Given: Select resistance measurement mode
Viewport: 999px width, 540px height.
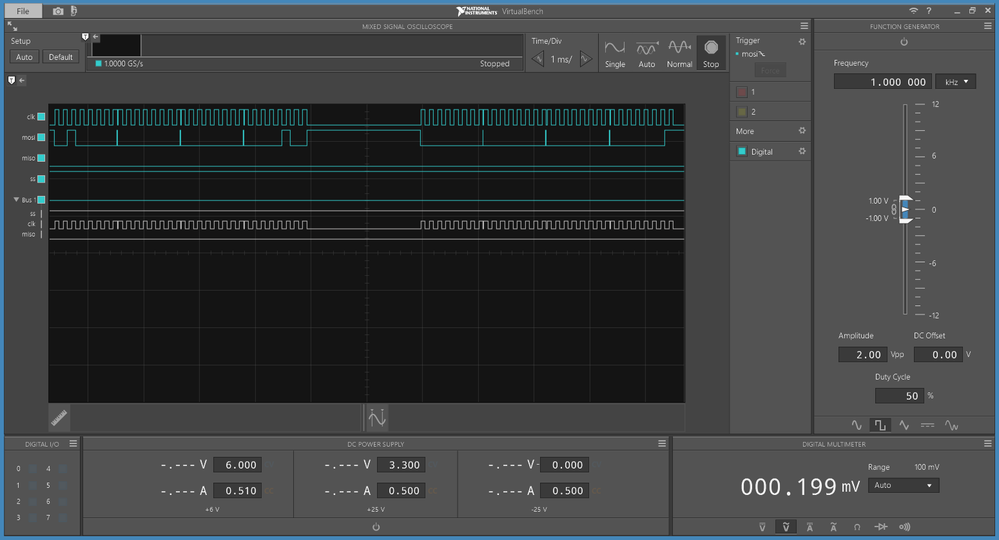Looking at the screenshot, I should pyautogui.click(x=857, y=527).
